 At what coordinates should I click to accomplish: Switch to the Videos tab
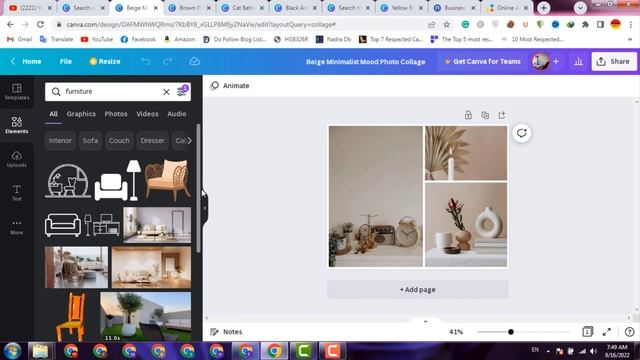147,114
